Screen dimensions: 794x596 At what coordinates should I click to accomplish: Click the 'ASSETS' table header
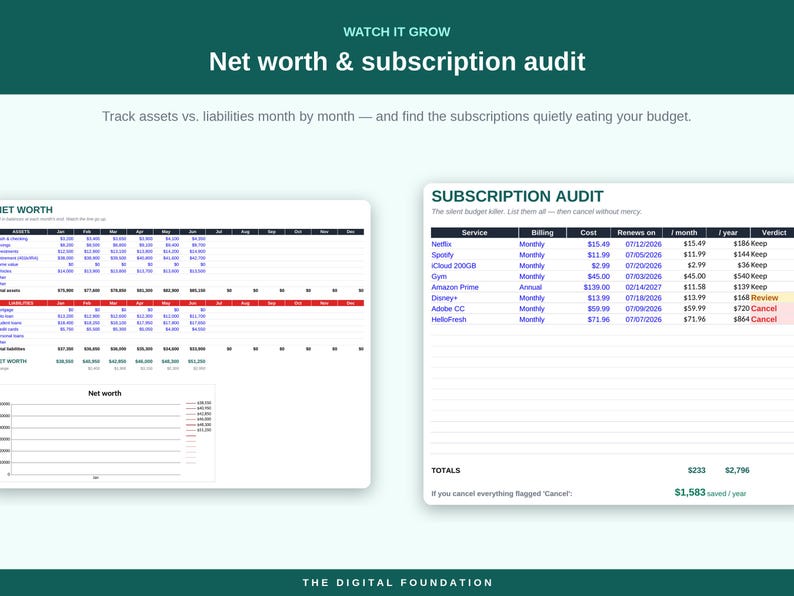tap(21, 232)
